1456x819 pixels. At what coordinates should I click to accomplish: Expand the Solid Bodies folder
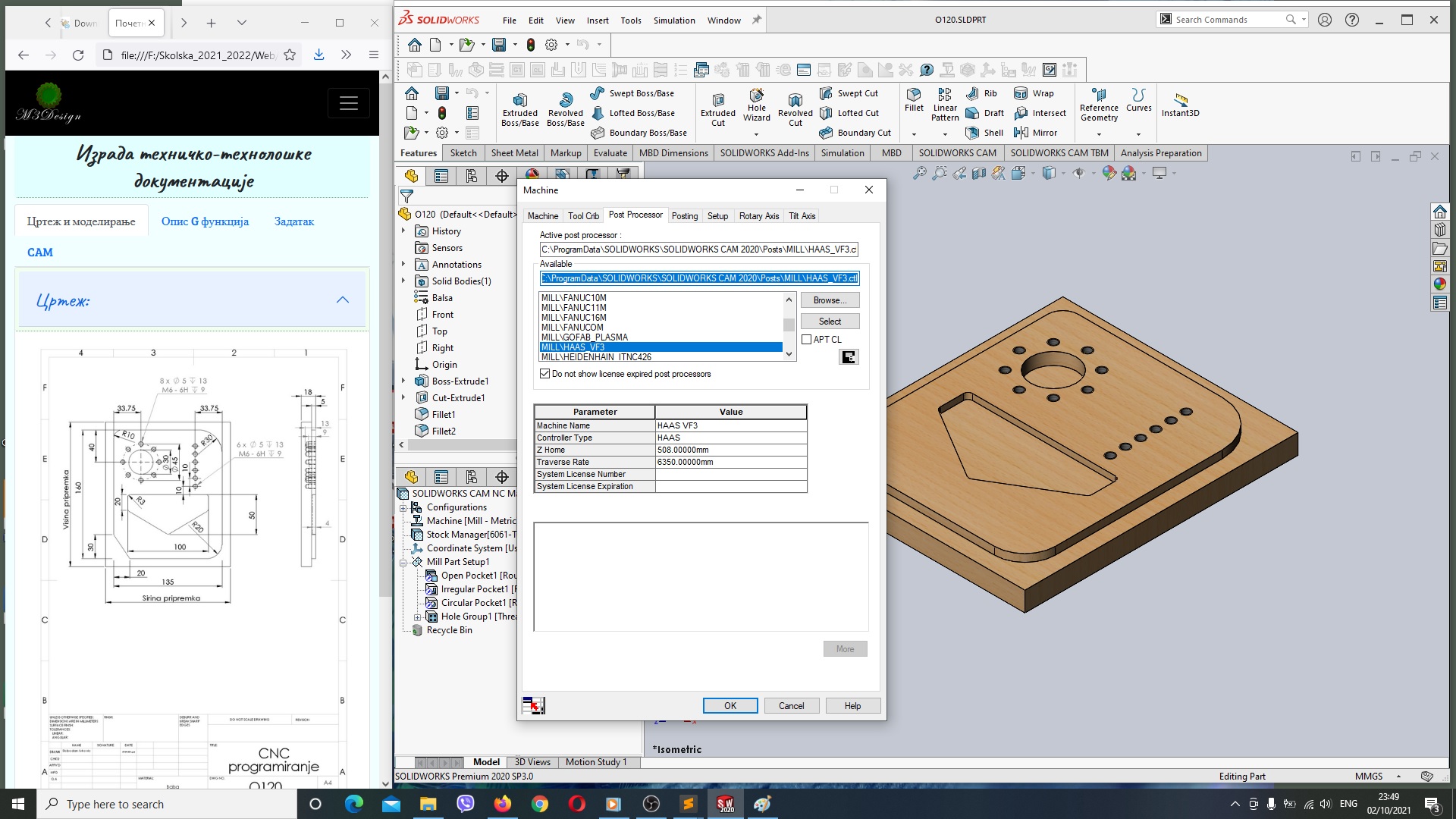[x=406, y=281]
